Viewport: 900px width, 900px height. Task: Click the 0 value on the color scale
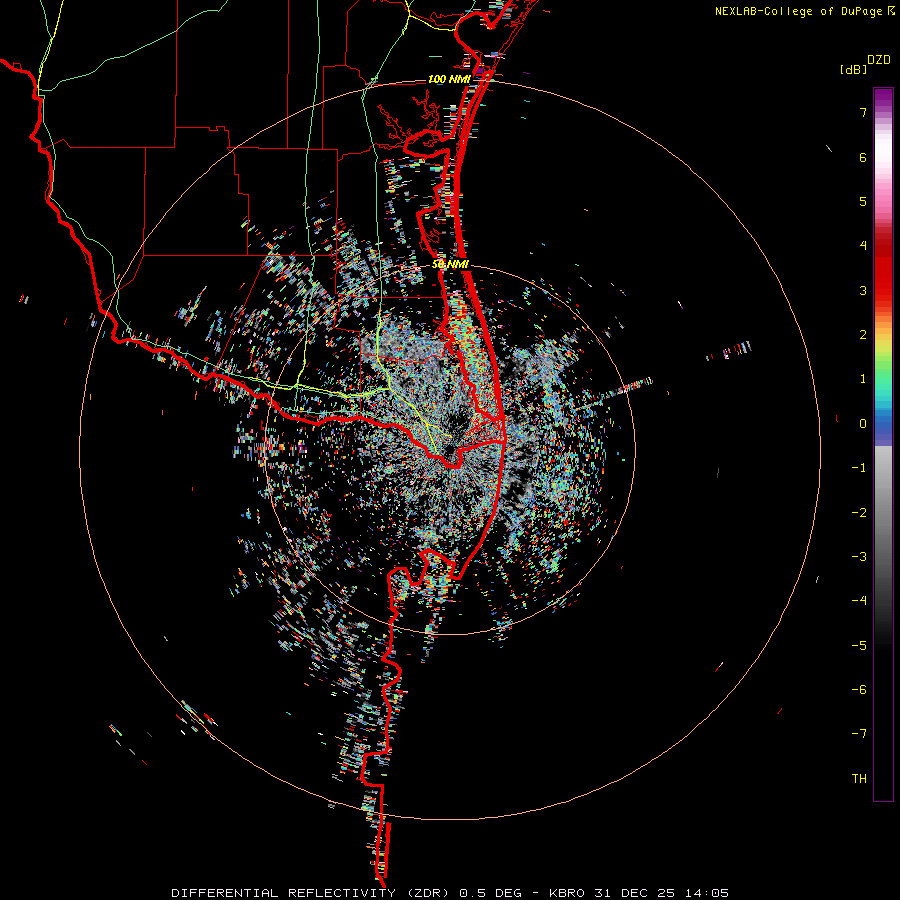point(863,424)
